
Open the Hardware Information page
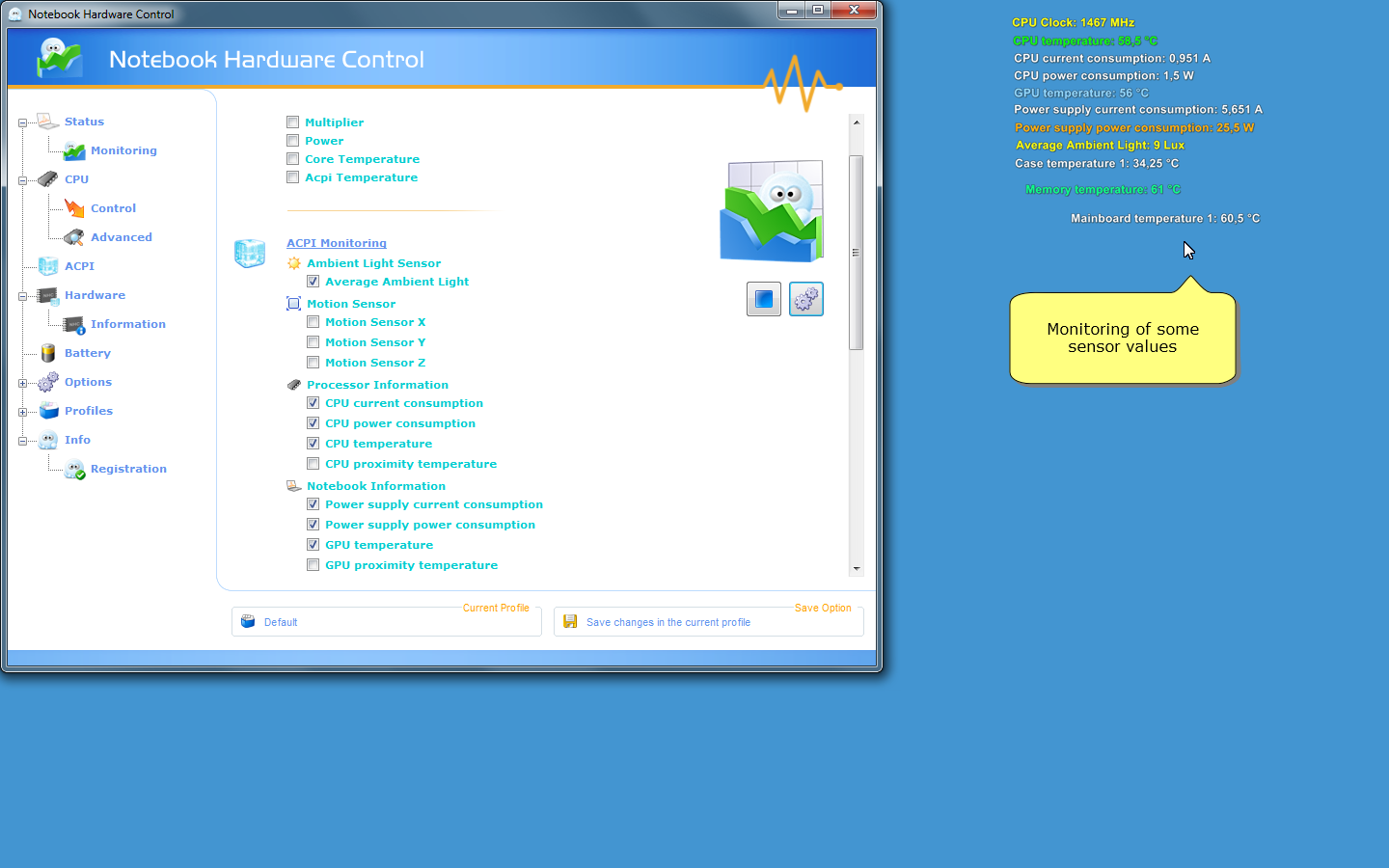click(127, 324)
